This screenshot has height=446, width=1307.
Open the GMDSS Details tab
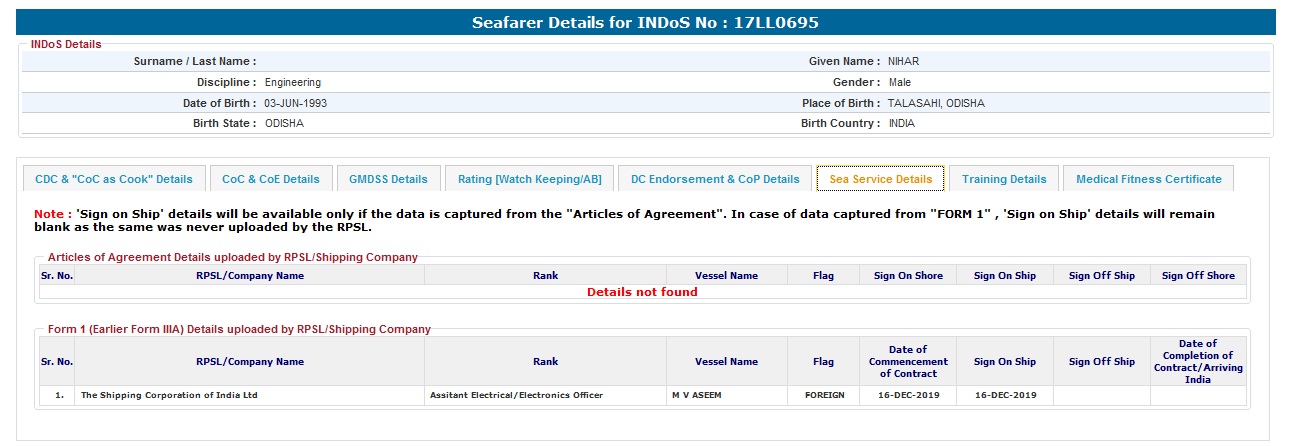click(388, 179)
